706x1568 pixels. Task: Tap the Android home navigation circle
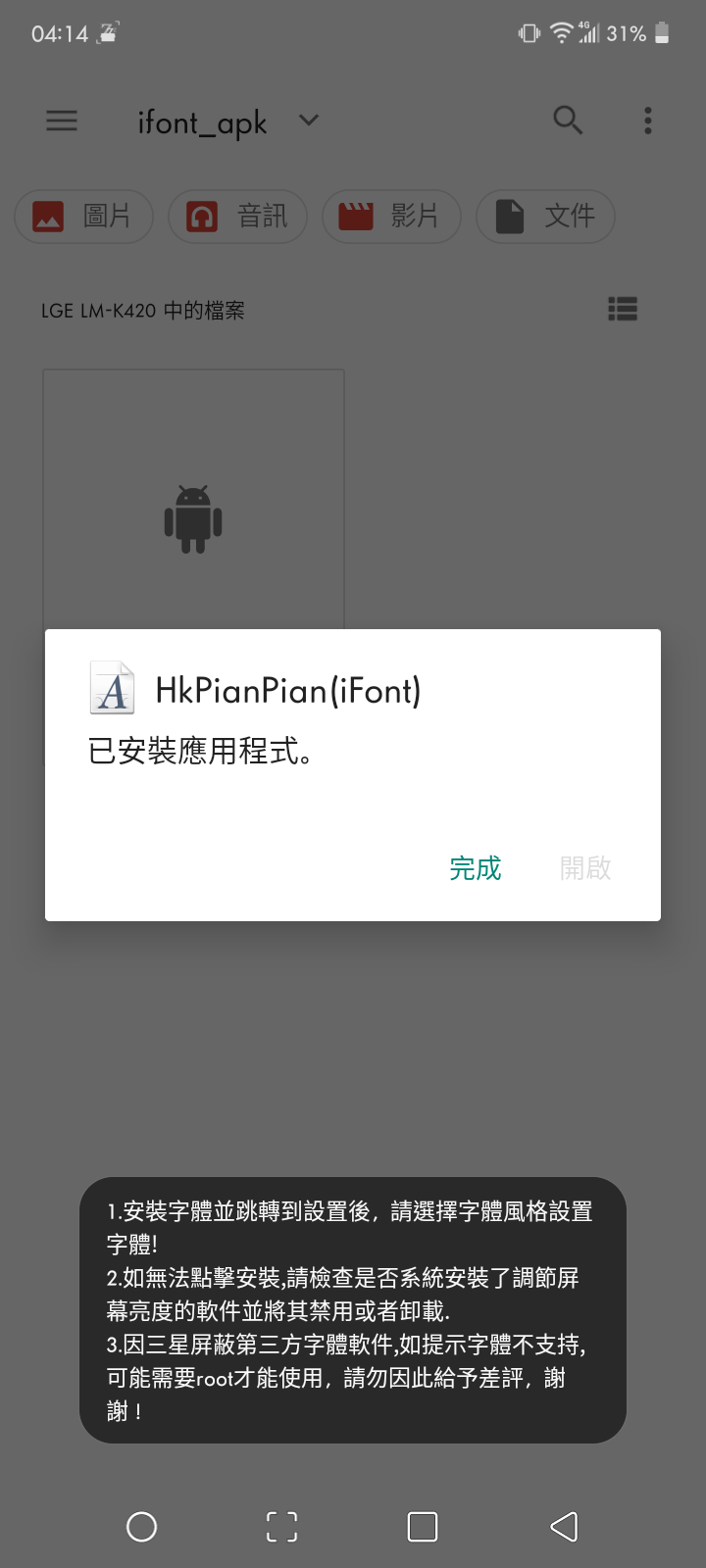(142, 1527)
